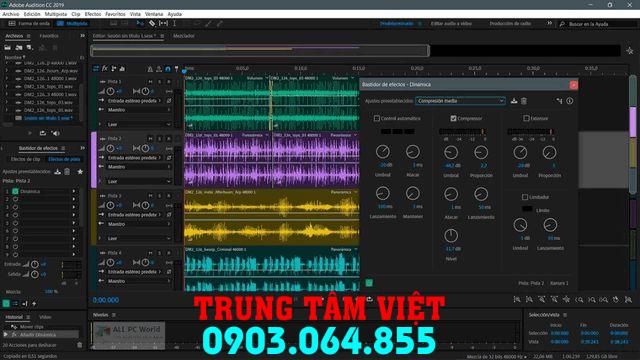Toggle inputs/outputs view in editor
The width and height of the screenshot is (640, 360).
[x=96, y=69]
